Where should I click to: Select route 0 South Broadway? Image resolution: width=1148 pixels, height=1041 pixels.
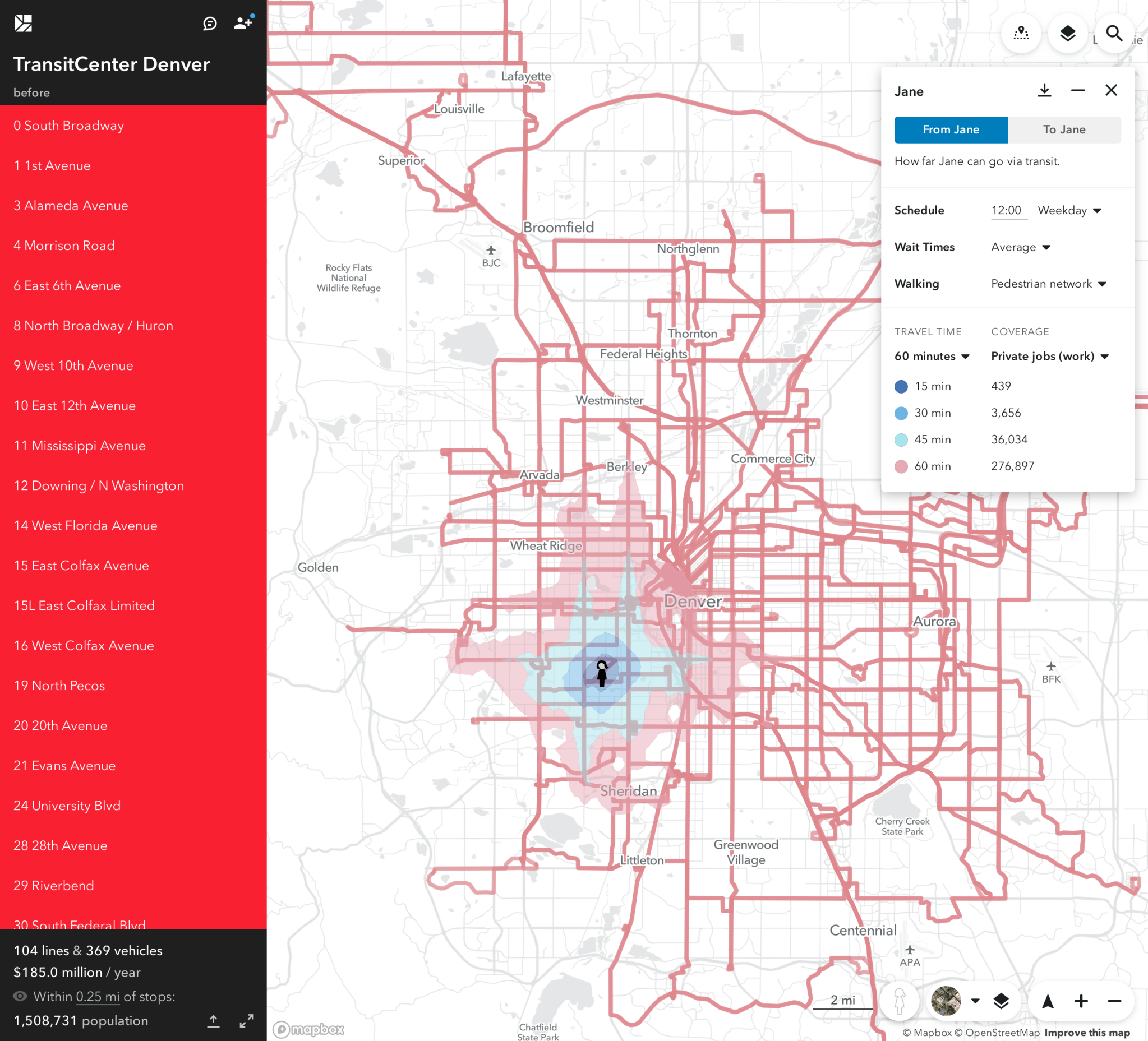click(69, 125)
